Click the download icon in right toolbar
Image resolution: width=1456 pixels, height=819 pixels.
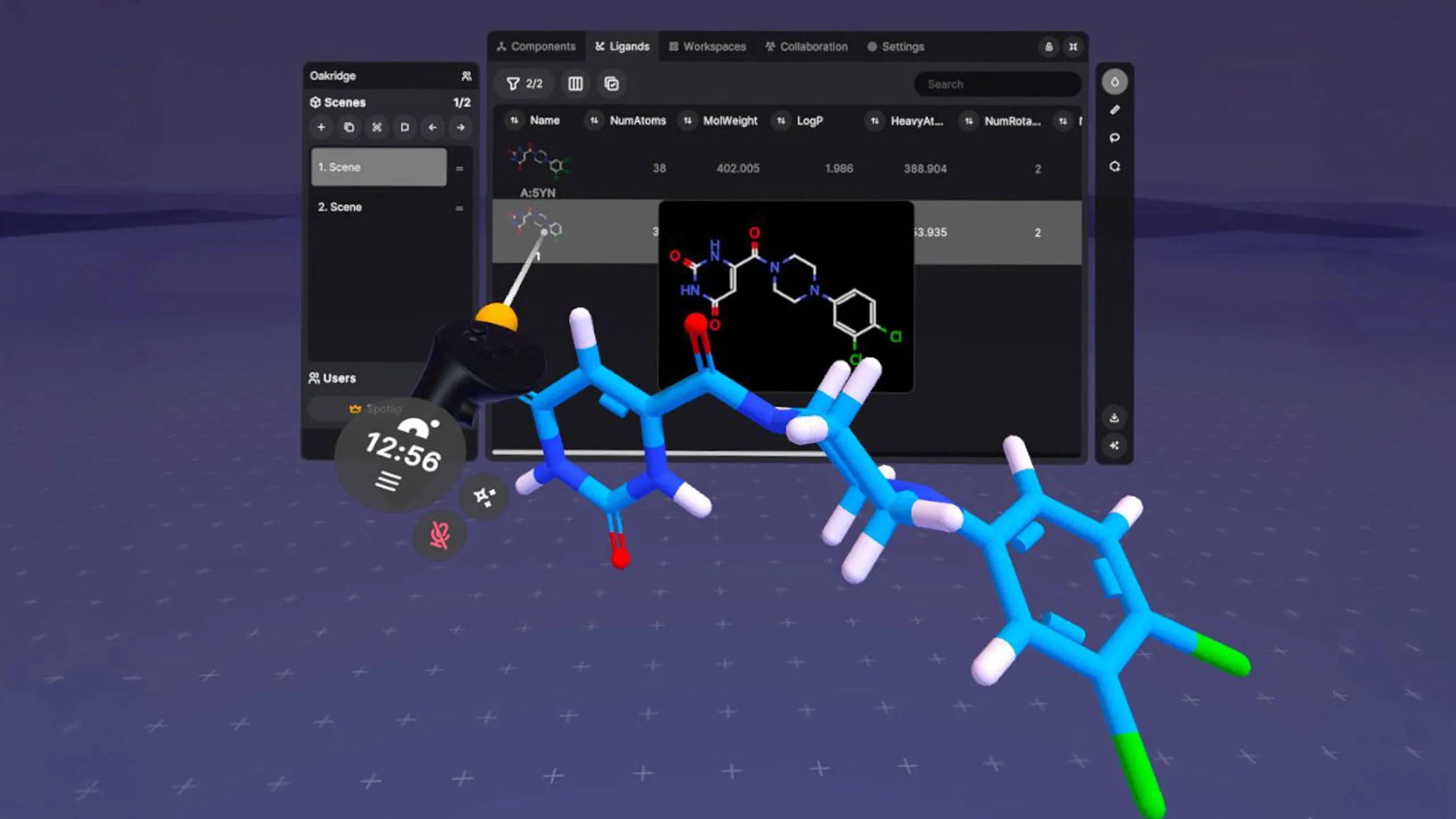pos(1114,418)
